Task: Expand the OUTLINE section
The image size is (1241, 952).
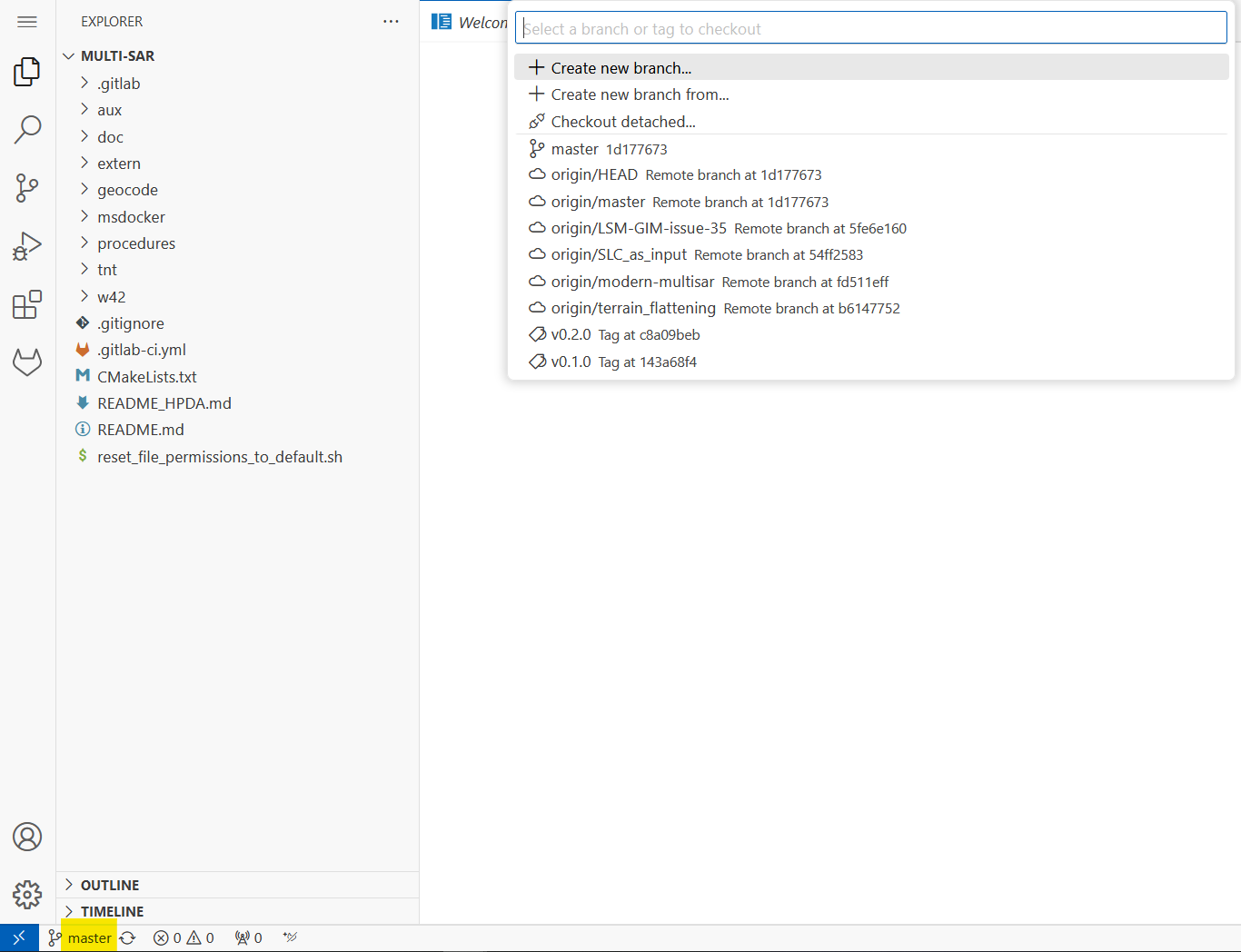Action: (236, 885)
